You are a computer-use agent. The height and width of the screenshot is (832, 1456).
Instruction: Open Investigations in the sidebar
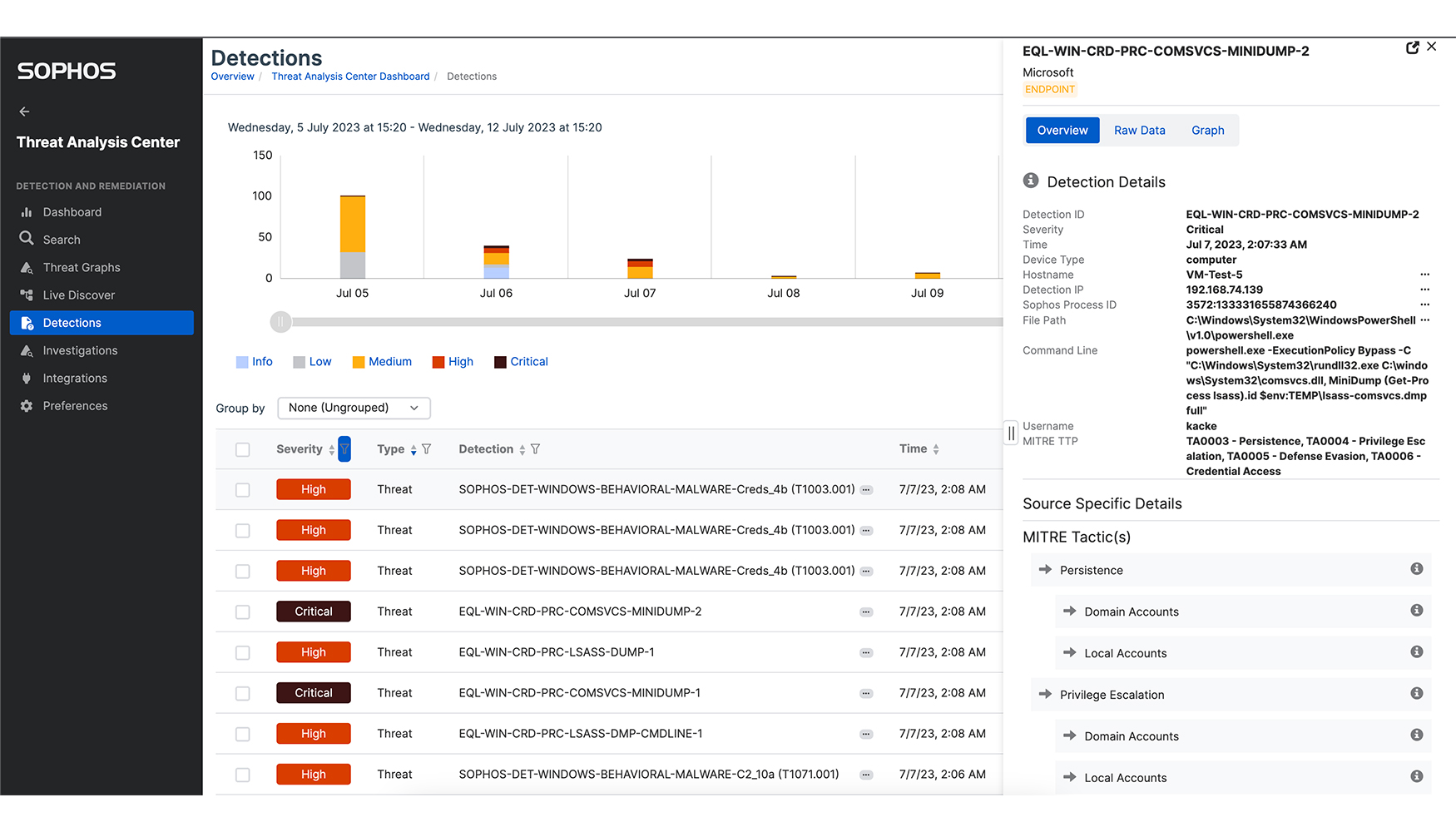(80, 351)
